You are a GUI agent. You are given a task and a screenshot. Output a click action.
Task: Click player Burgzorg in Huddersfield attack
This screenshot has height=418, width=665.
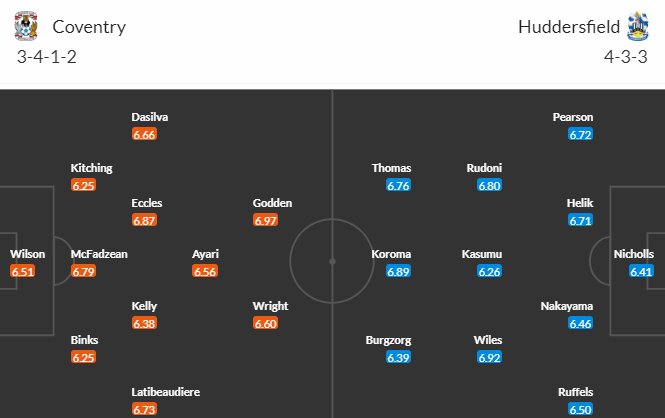(x=388, y=340)
